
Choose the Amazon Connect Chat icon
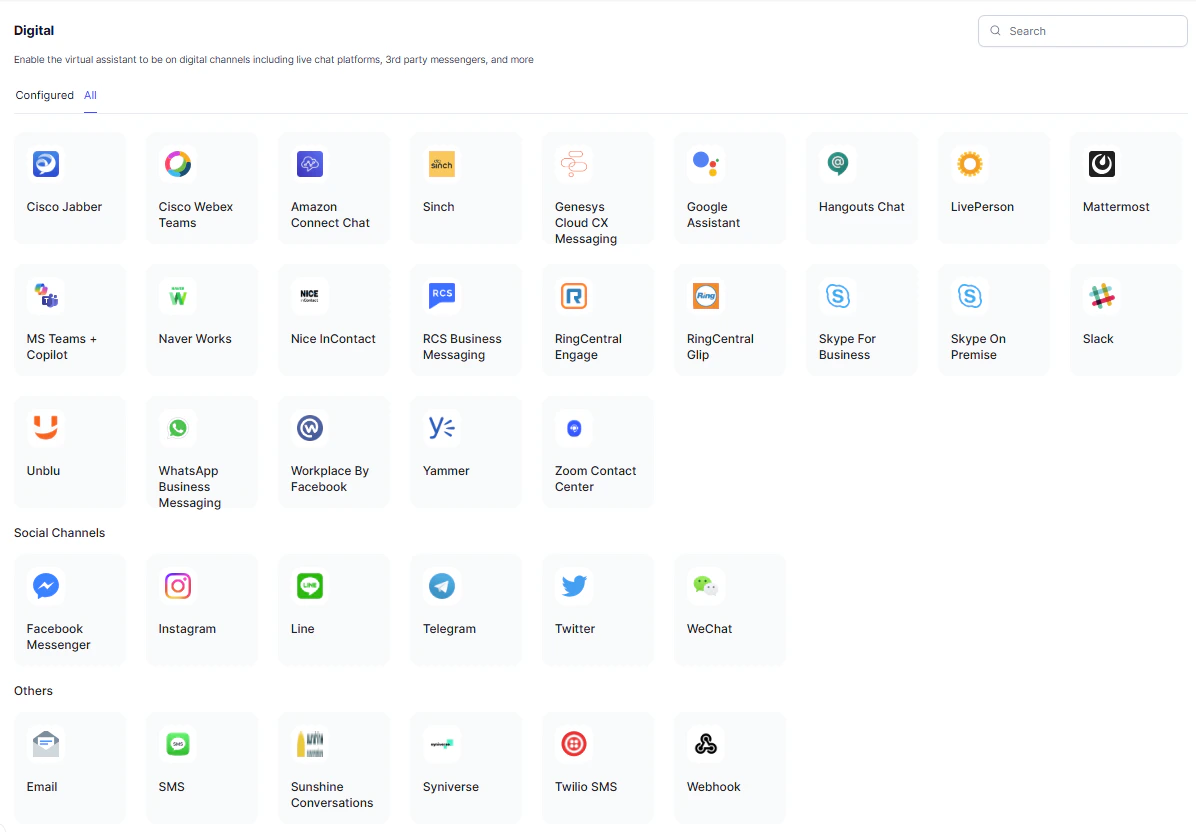coord(310,164)
